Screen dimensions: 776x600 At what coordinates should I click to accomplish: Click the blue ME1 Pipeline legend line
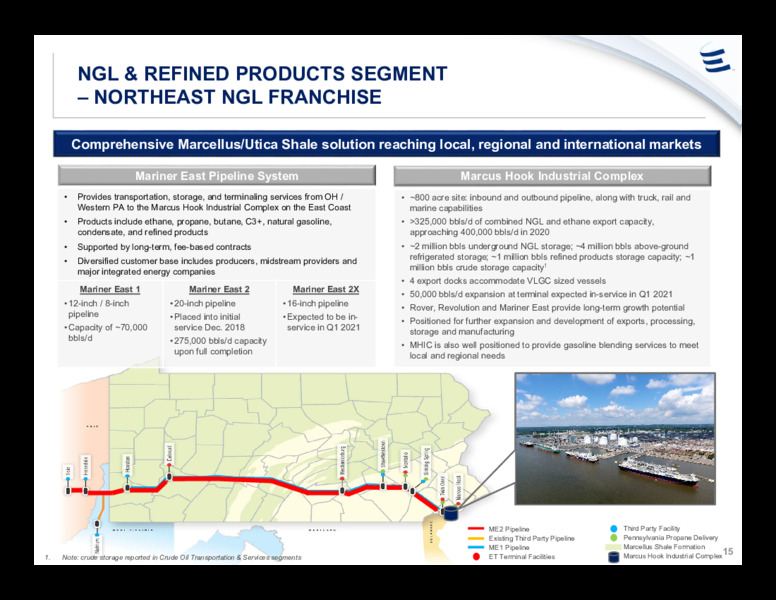point(476,548)
